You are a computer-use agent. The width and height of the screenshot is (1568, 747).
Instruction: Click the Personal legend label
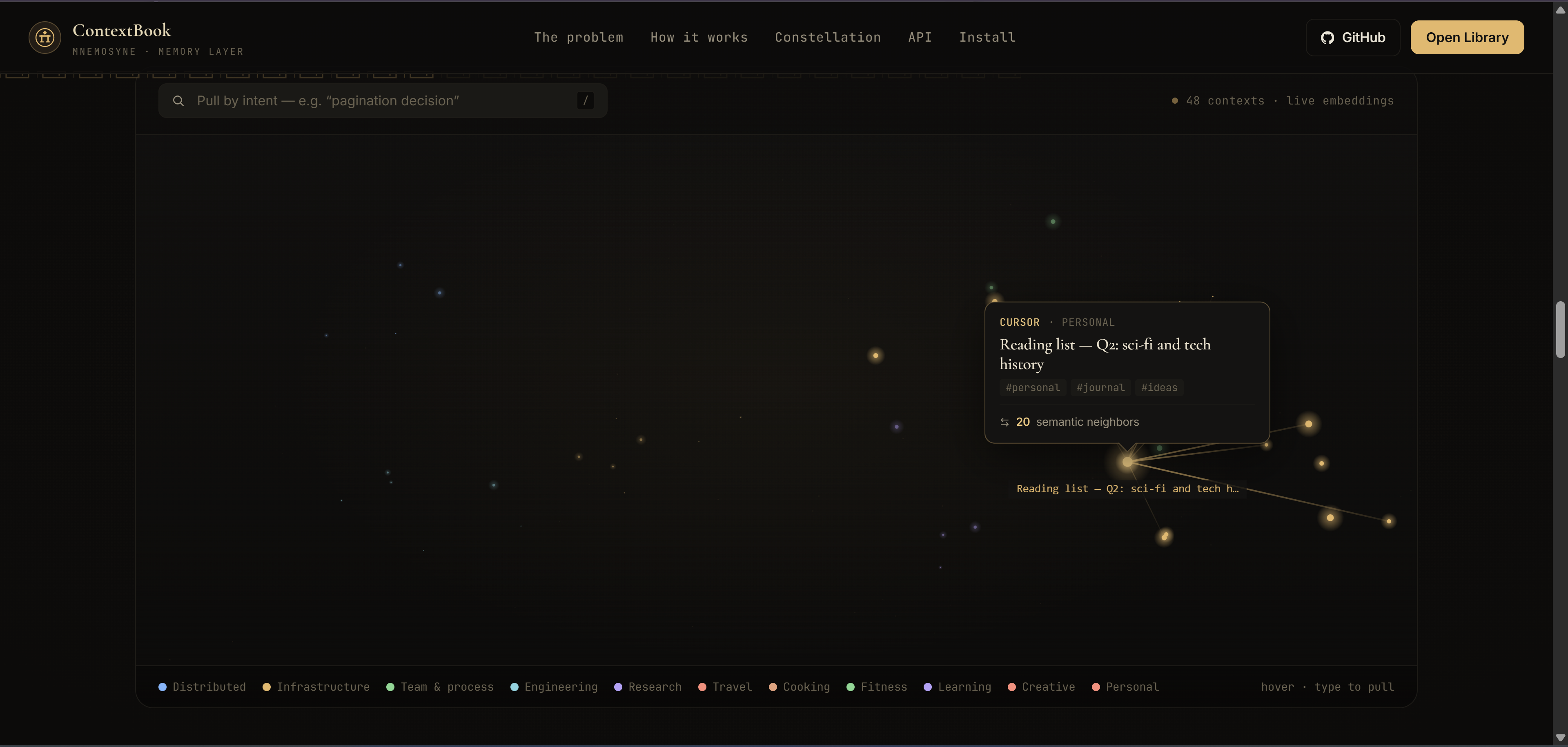(1132, 687)
